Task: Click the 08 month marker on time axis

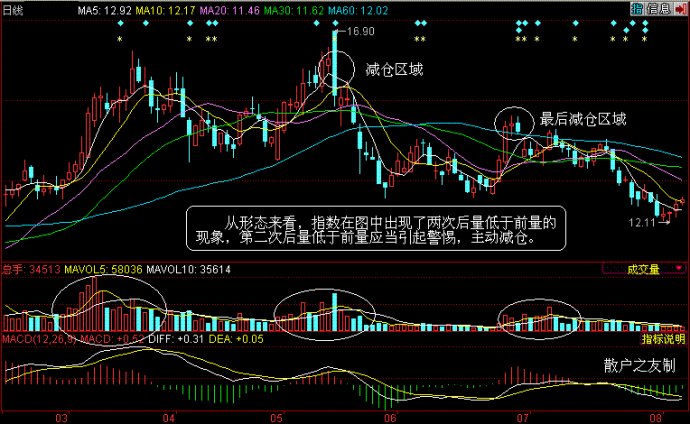Action: 656,418
